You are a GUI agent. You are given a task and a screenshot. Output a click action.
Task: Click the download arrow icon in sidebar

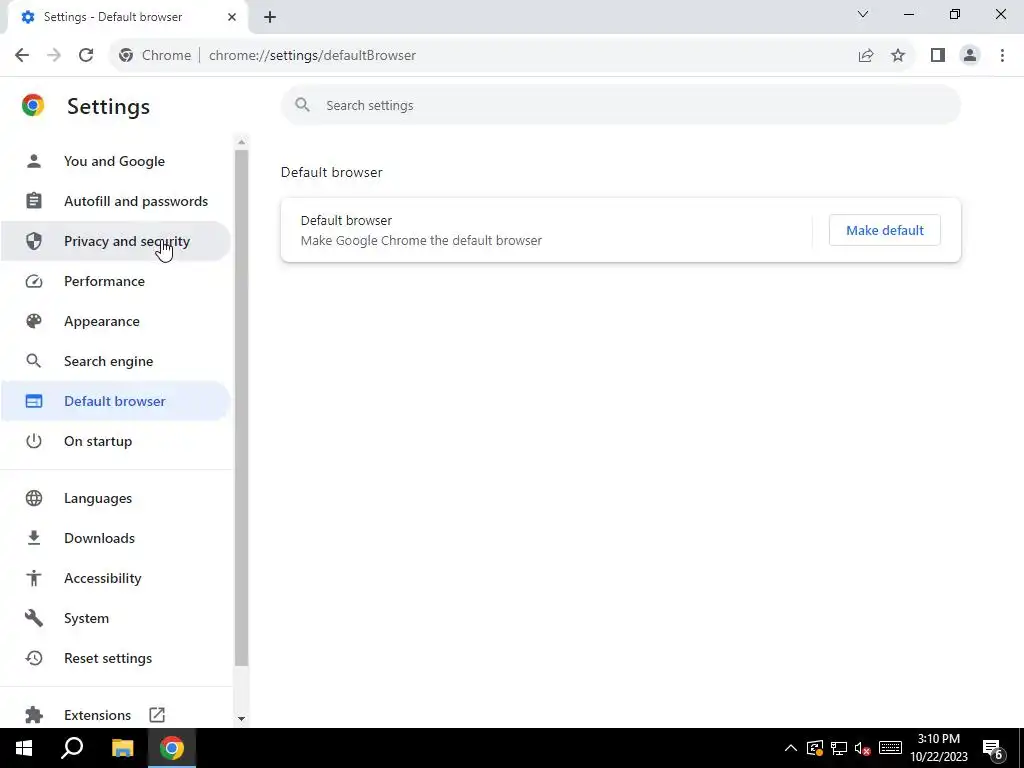click(x=34, y=538)
